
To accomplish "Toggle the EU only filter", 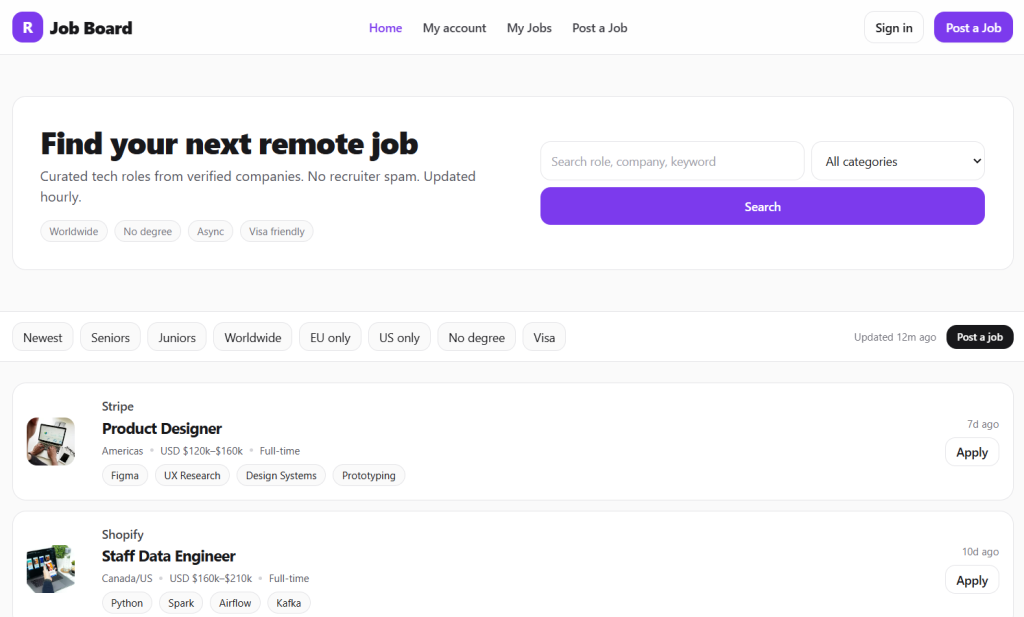I will tap(330, 337).
